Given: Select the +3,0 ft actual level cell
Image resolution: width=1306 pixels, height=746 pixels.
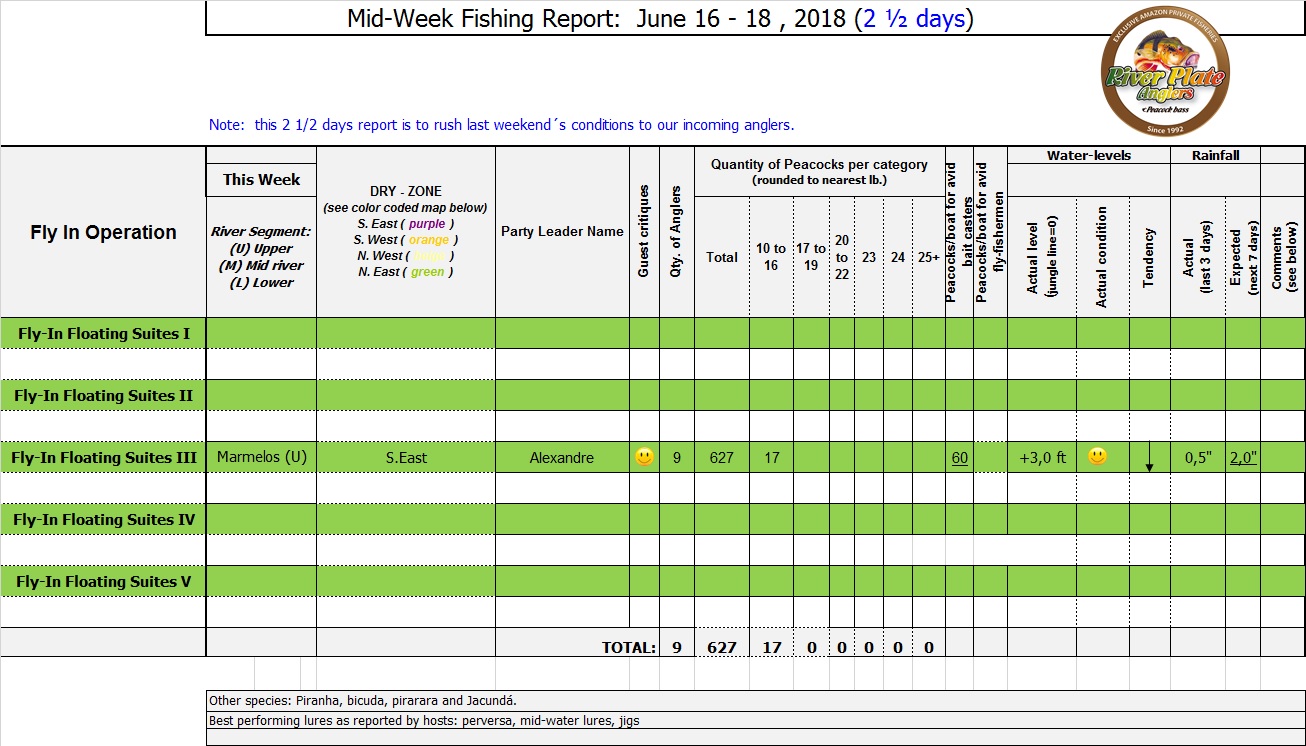Looking at the screenshot, I should 1042,458.
